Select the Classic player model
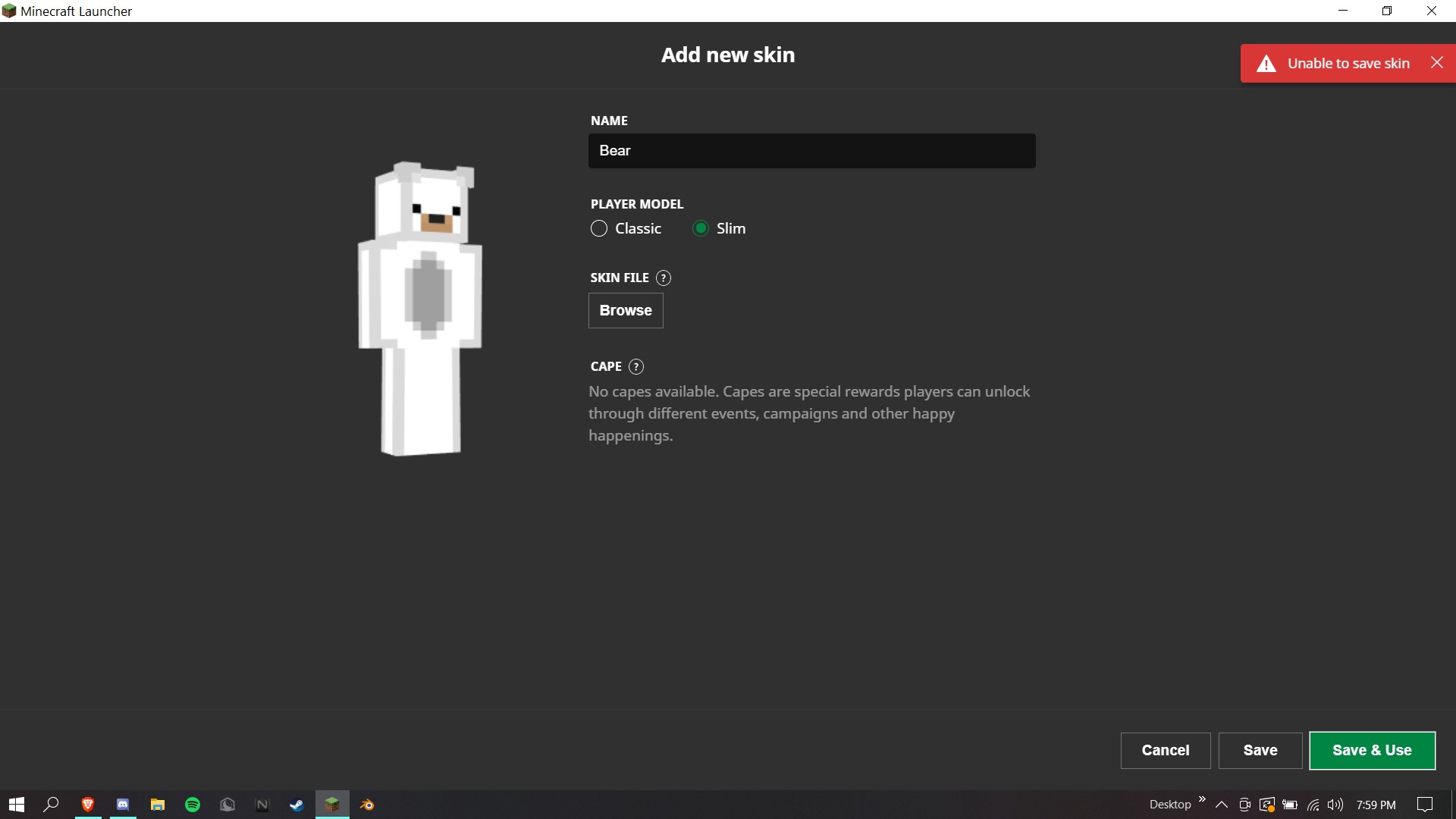 click(x=599, y=228)
